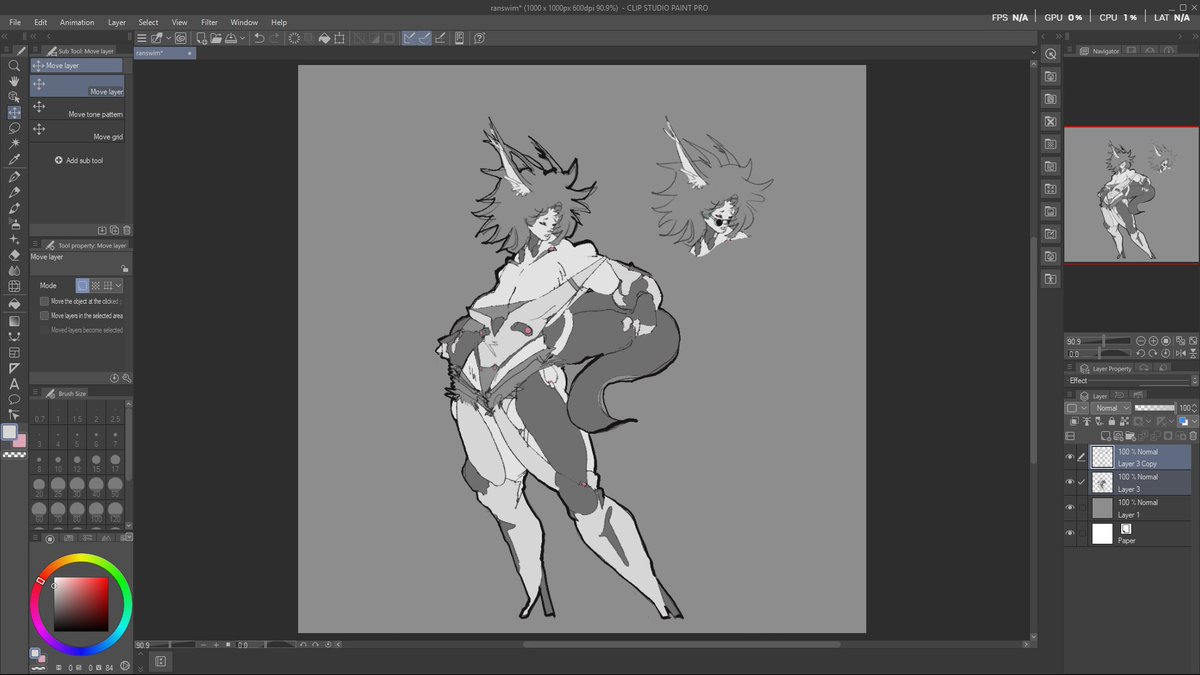This screenshot has height=675, width=1200.
Task: Click Delete layer trash icon
Action: click(1193, 436)
